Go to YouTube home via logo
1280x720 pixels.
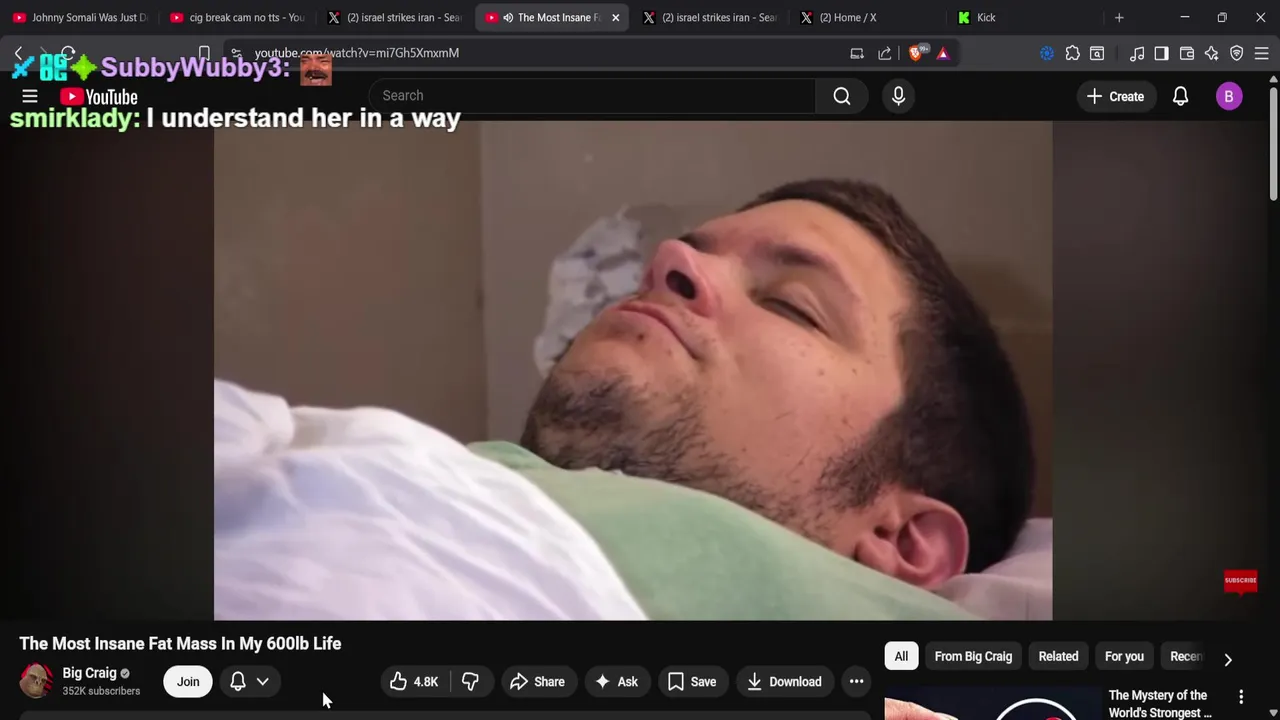pos(98,97)
